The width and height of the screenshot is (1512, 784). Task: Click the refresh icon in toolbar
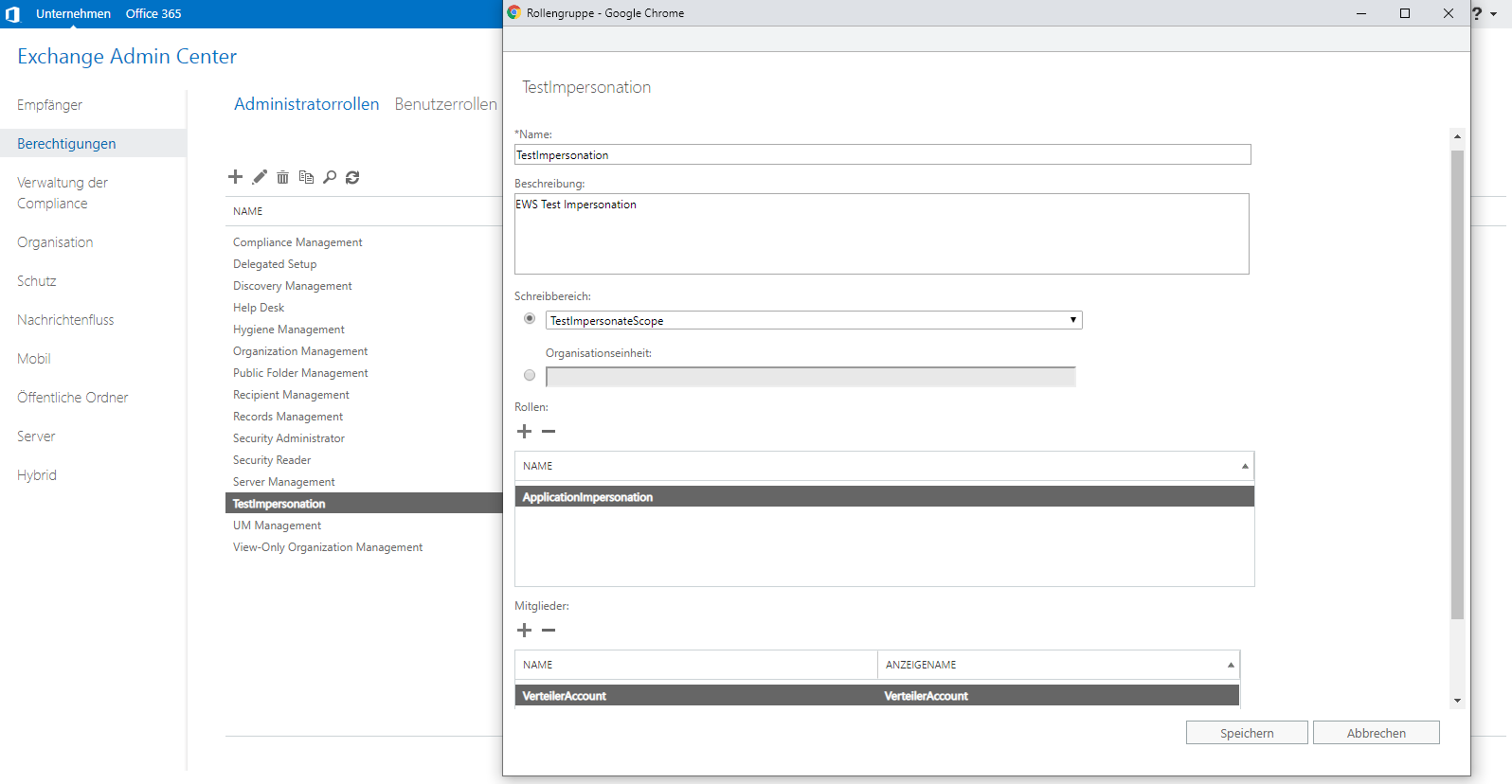tap(352, 177)
